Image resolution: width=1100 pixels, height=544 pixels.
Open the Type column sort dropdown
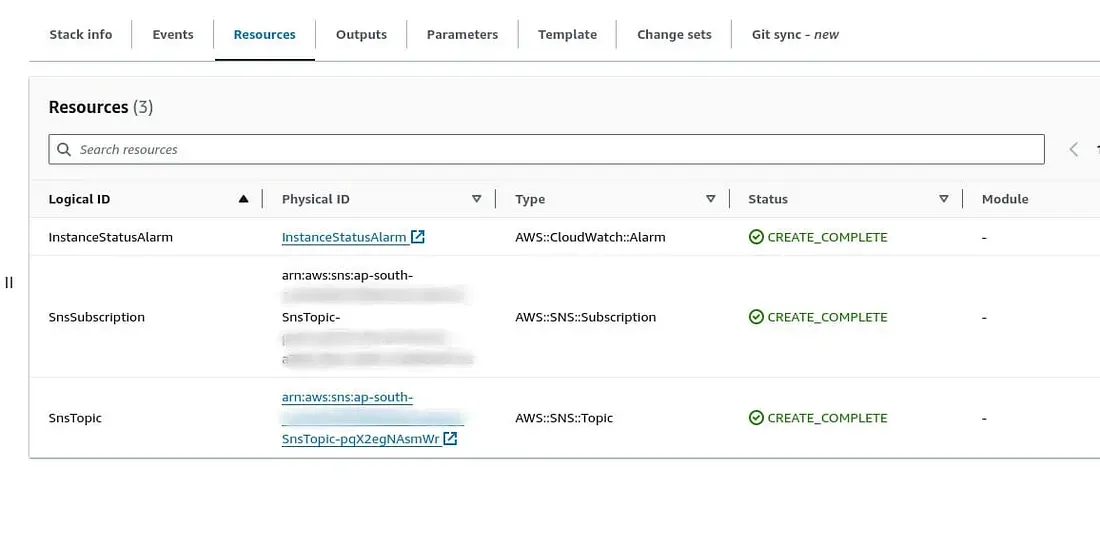[x=710, y=199]
